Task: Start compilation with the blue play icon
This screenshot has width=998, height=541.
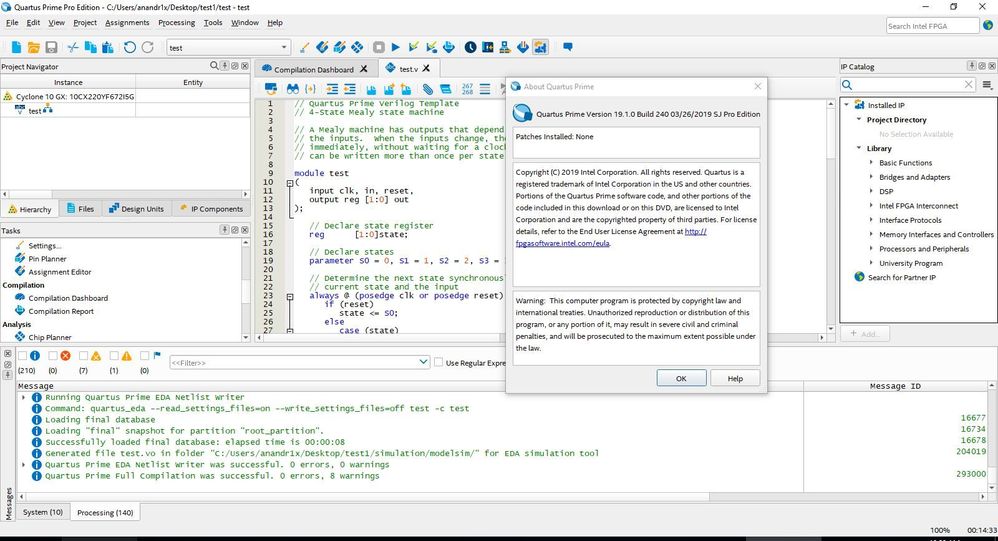Action: click(396, 47)
